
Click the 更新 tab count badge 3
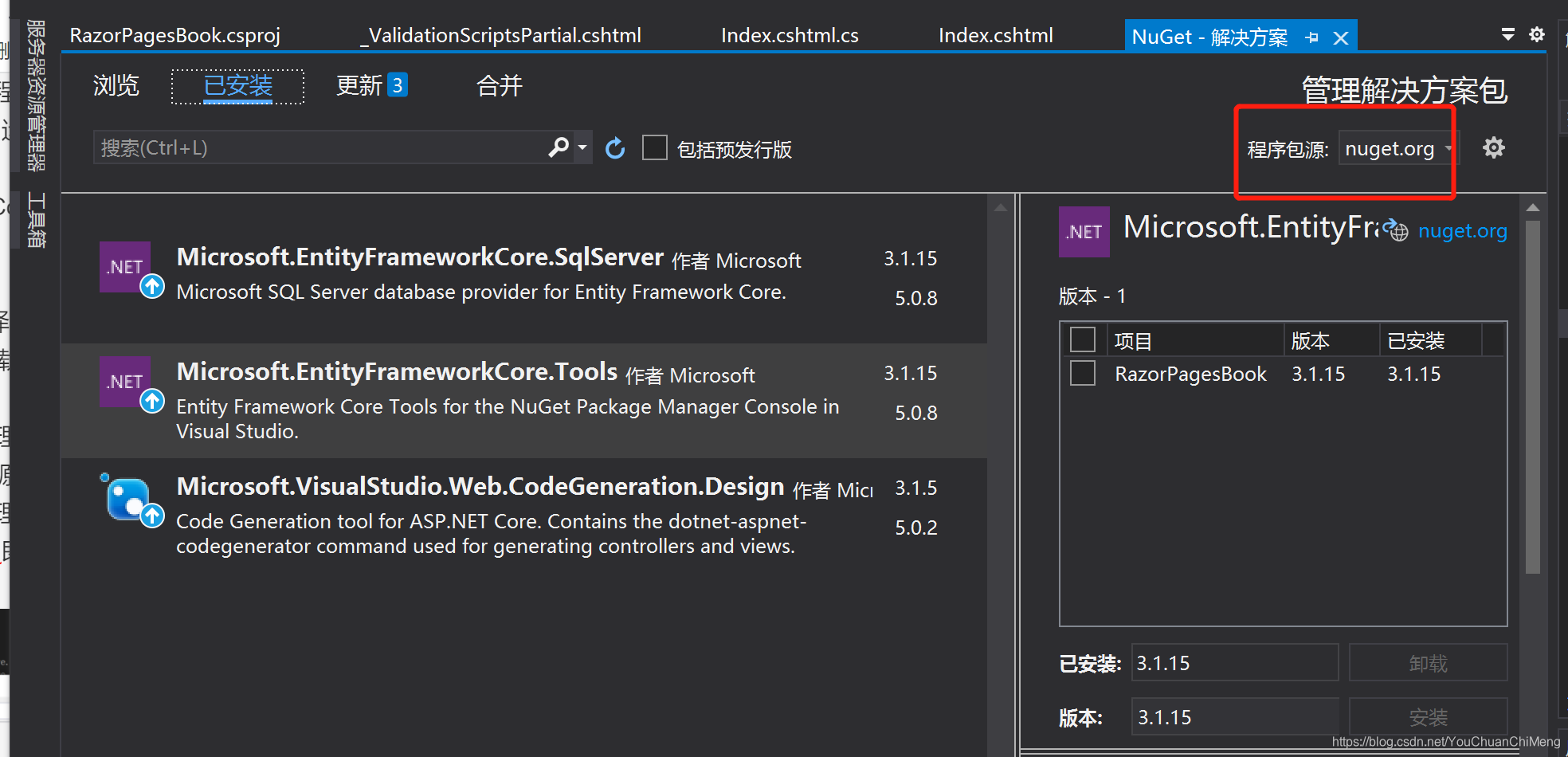(x=397, y=84)
